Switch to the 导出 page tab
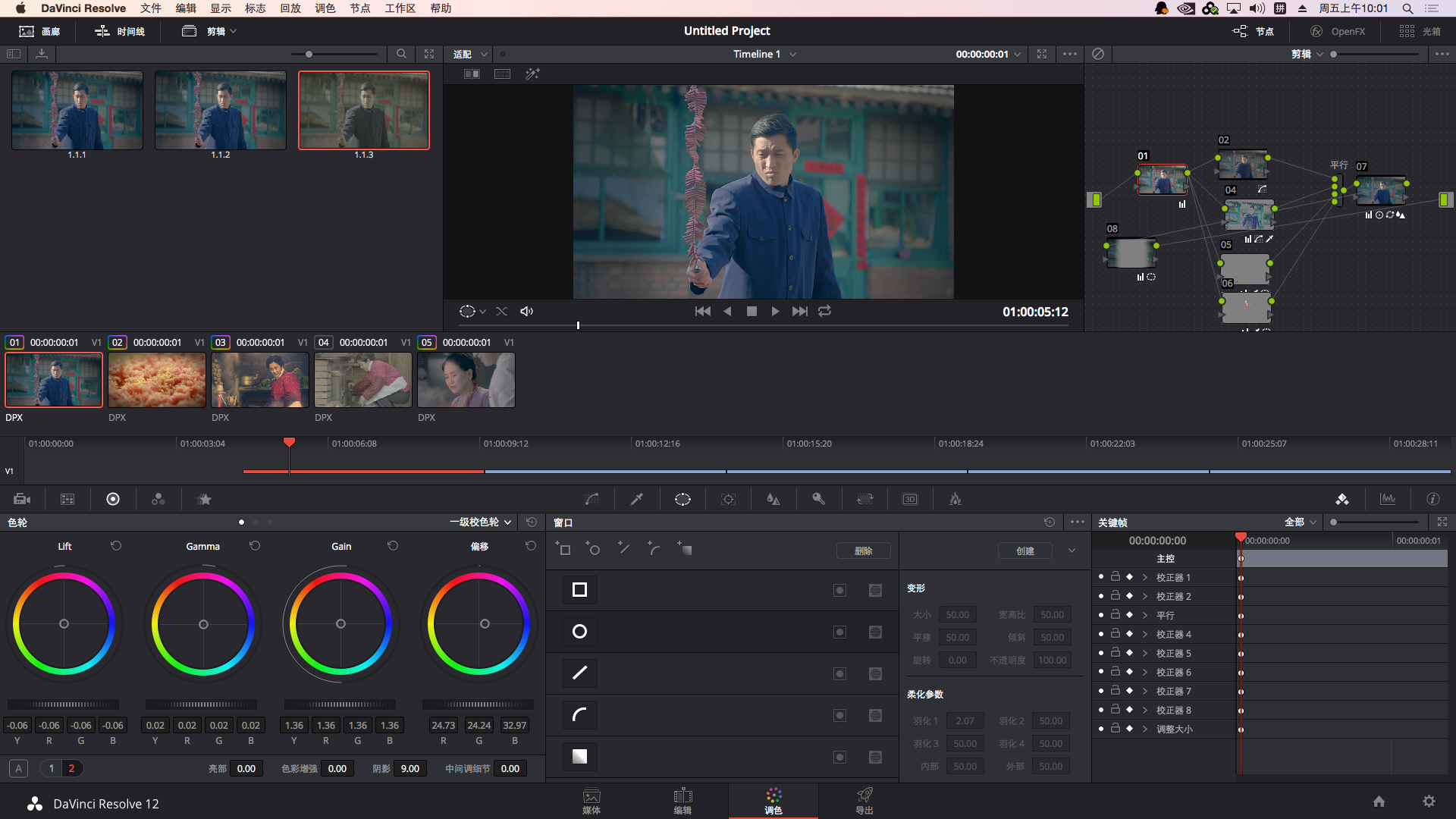 point(864,801)
